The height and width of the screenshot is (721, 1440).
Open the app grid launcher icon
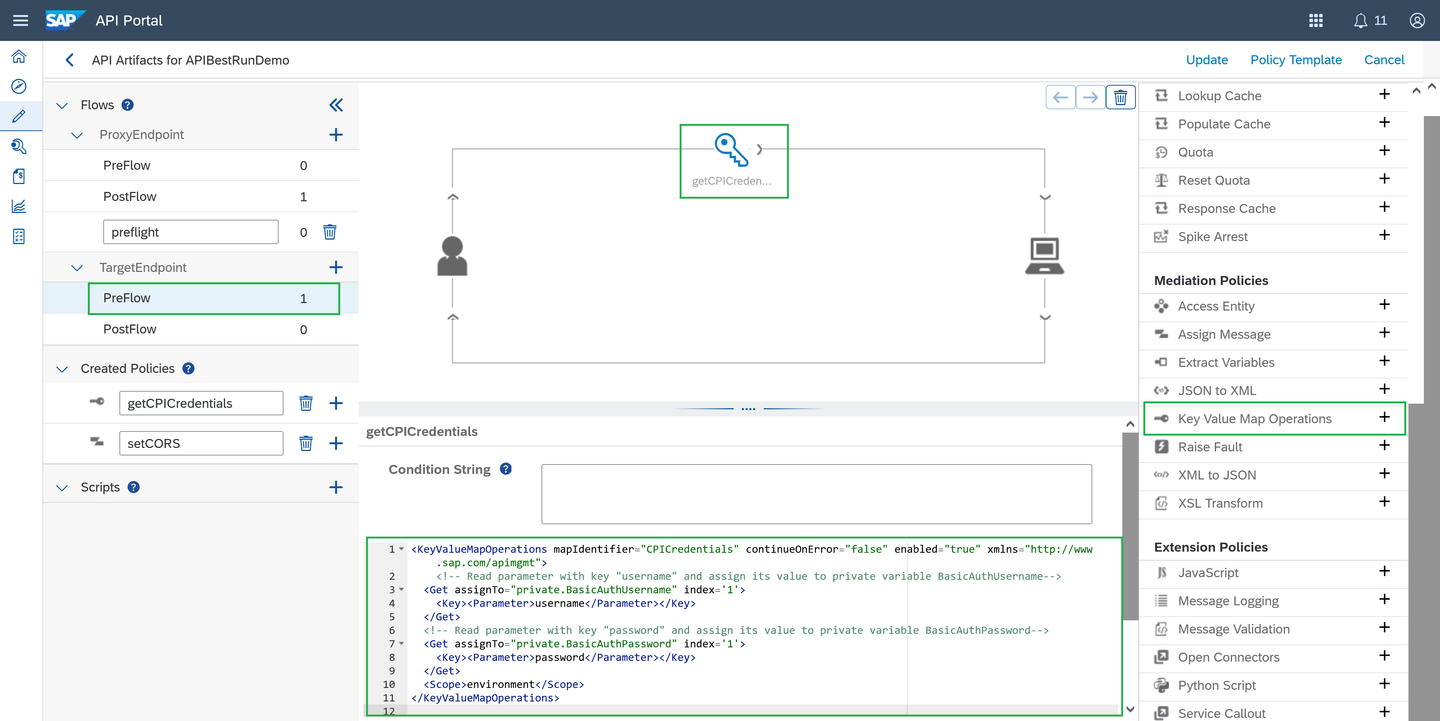[x=1316, y=20]
